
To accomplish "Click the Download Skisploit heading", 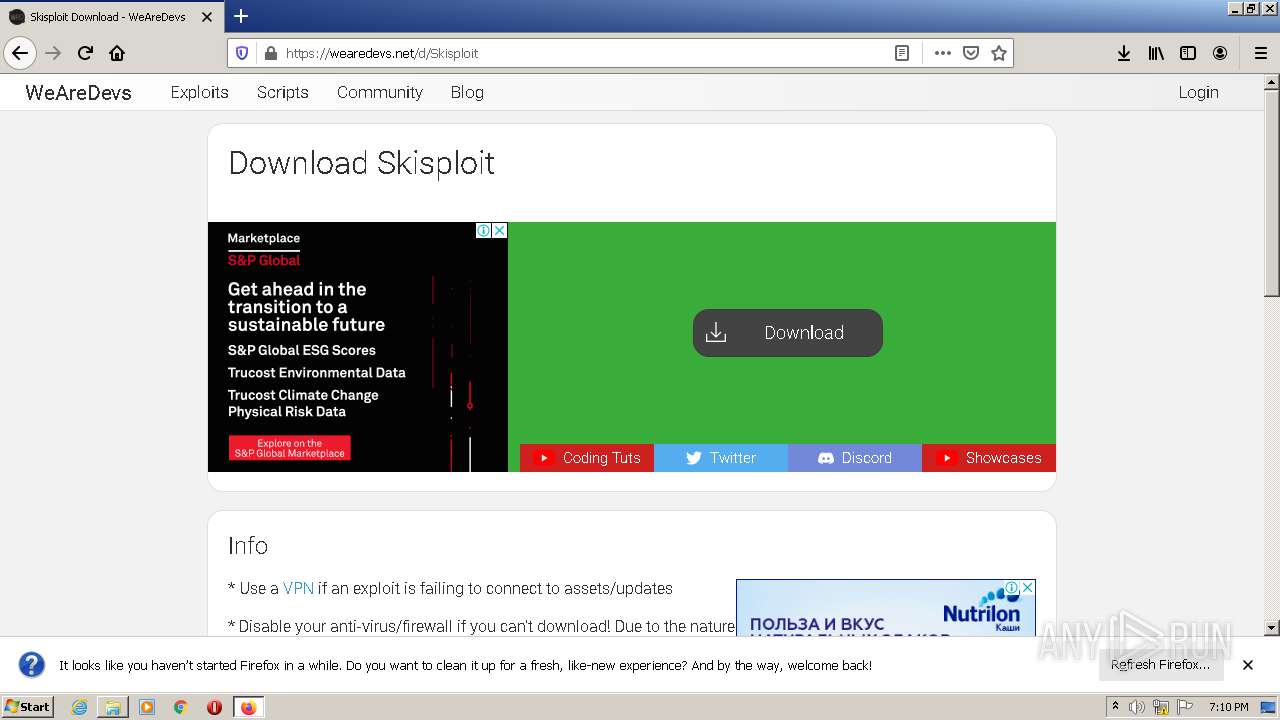I will [x=362, y=163].
